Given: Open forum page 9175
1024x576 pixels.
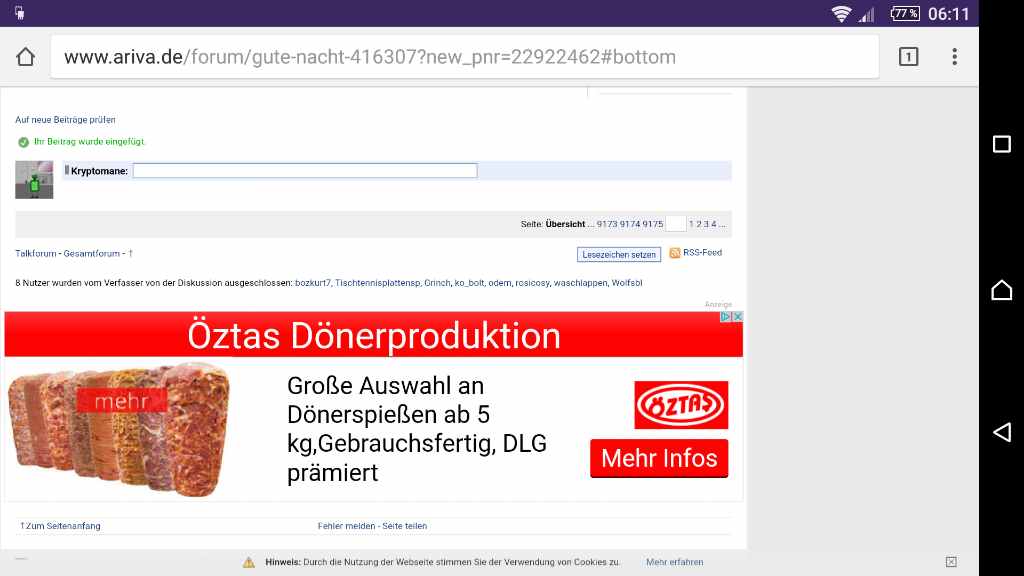Looking at the screenshot, I should [652, 224].
